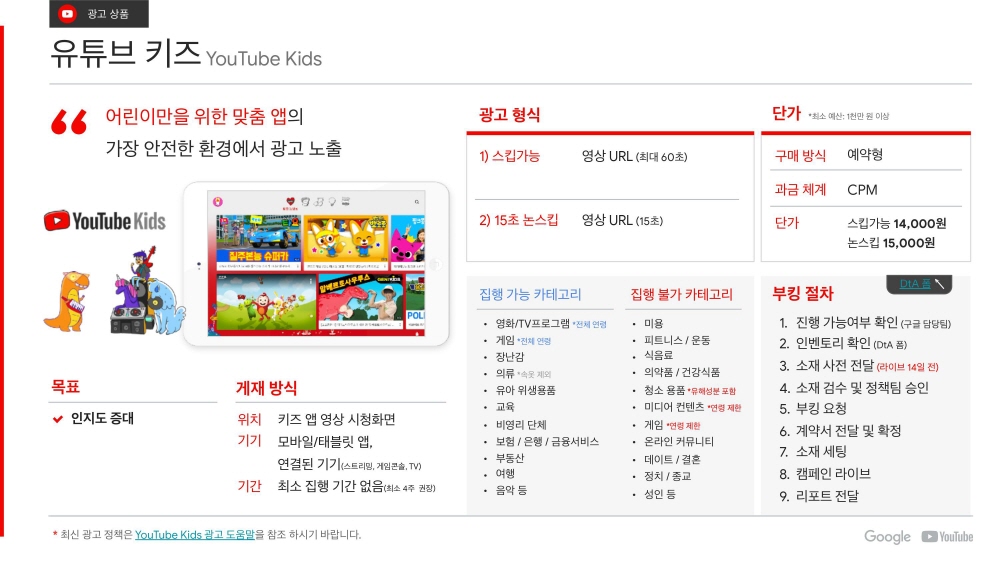Image resolution: width=1000 pixels, height=562 pixels.
Task: Click the search icon in the tablet app
Action: (417, 202)
